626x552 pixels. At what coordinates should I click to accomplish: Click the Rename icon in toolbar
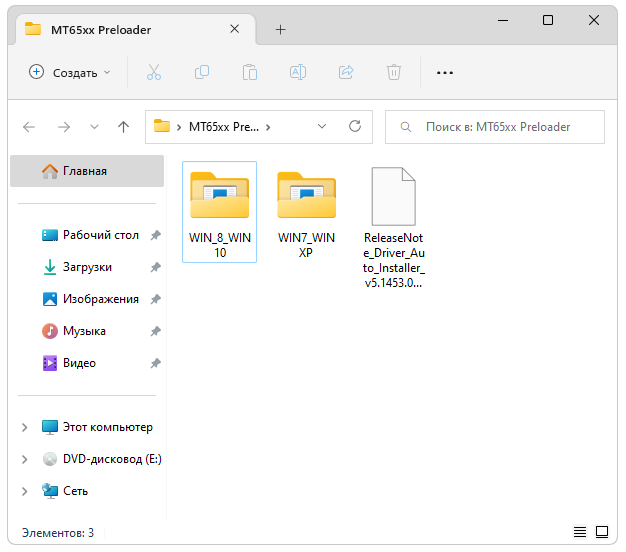(x=298, y=72)
